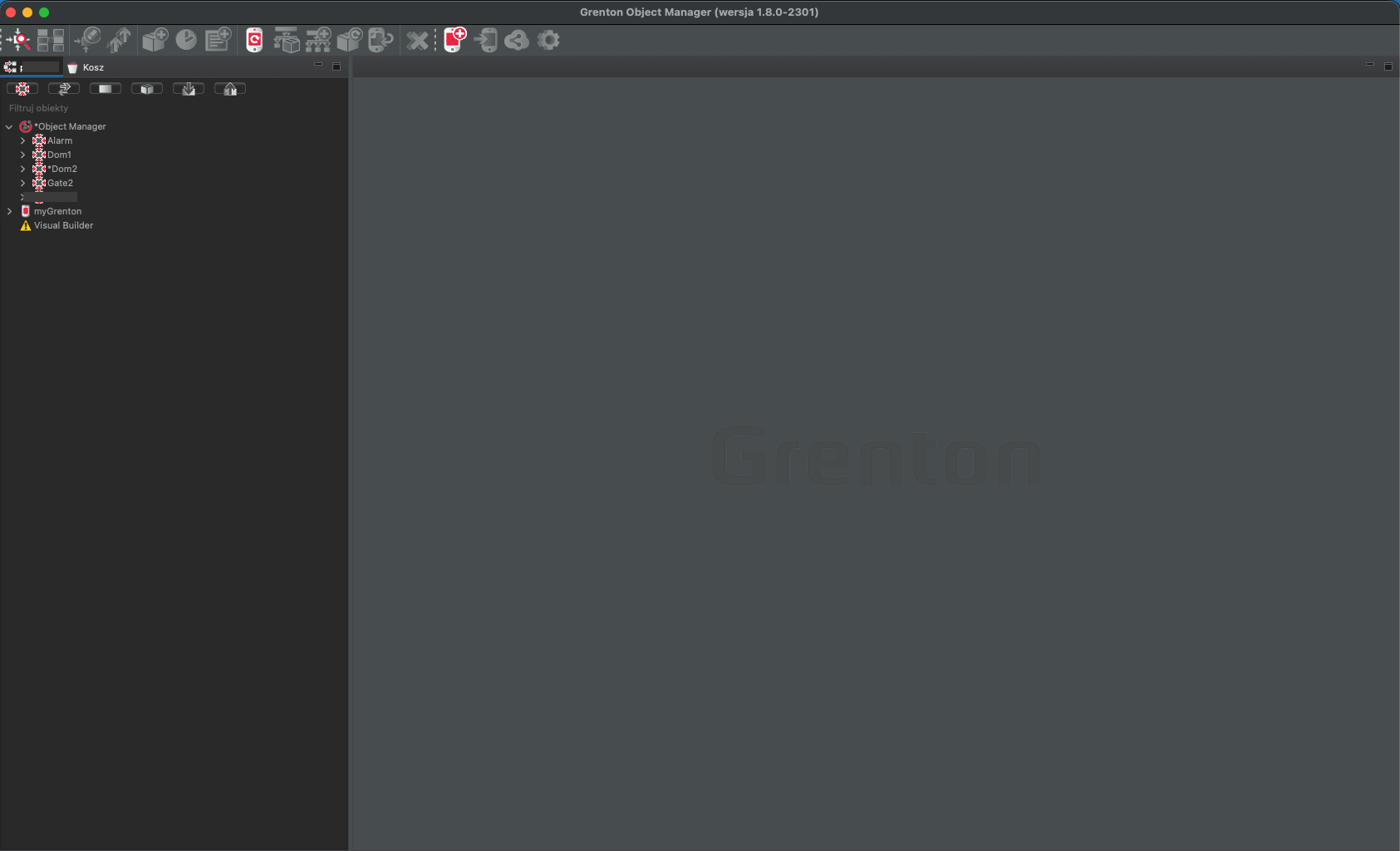Select the first project tab beside Kosz
This screenshot has width=1400, height=851.
point(32,67)
